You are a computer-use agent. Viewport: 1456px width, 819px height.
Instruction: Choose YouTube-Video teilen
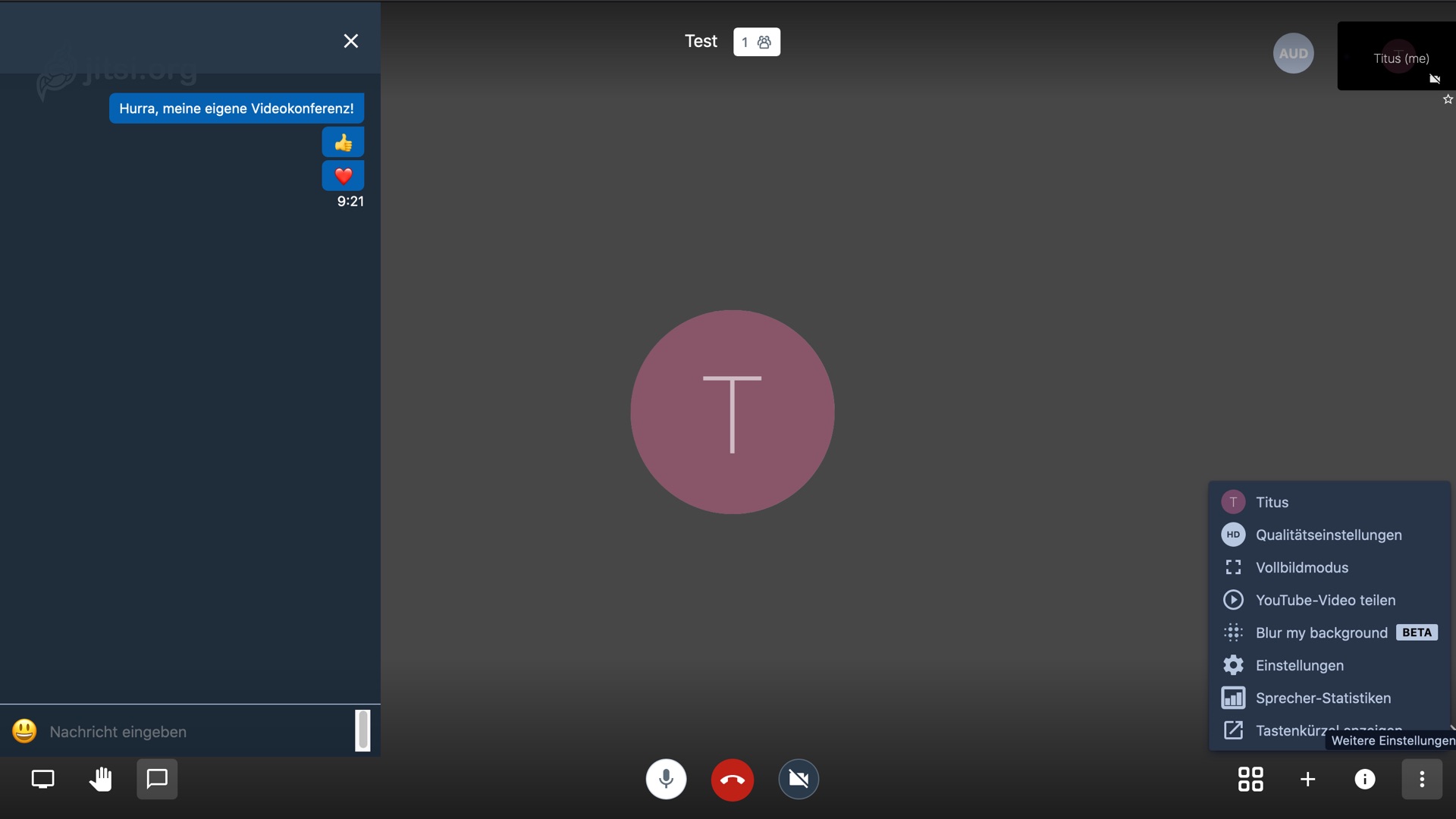click(1325, 601)
